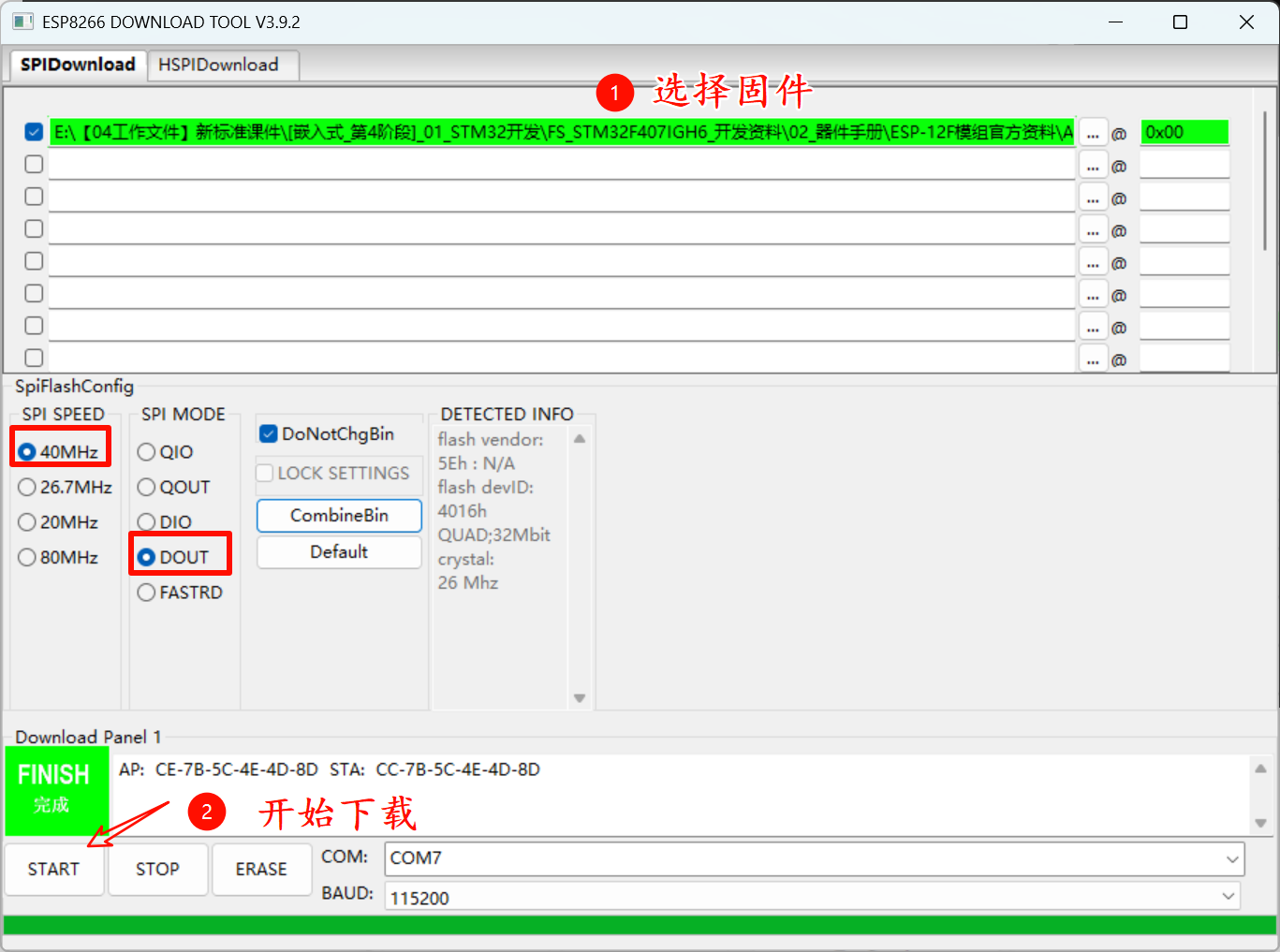Select the SPIDownload tab

point(78,65)
